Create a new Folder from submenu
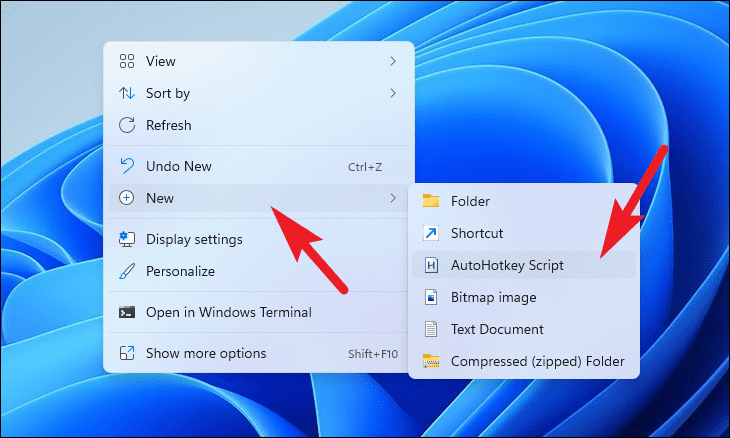 [x=524, y=201]
